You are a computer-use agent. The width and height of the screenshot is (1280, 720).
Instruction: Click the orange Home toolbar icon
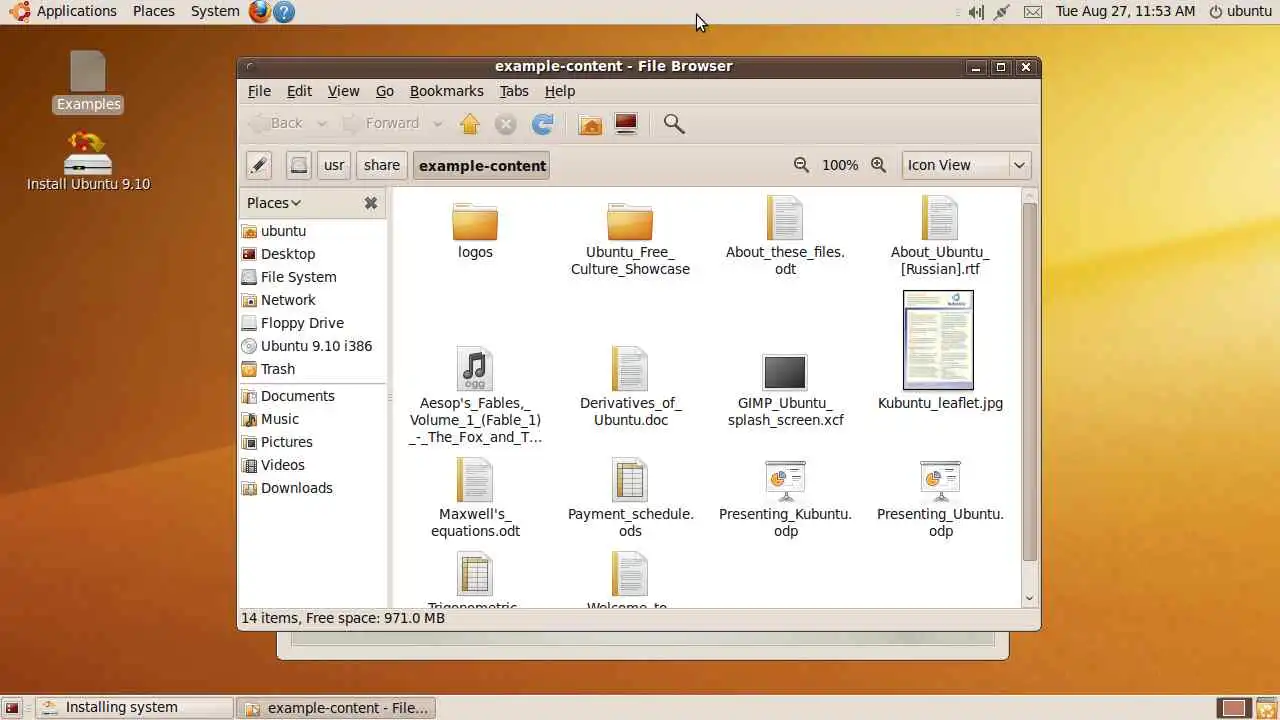click(591, 124)
